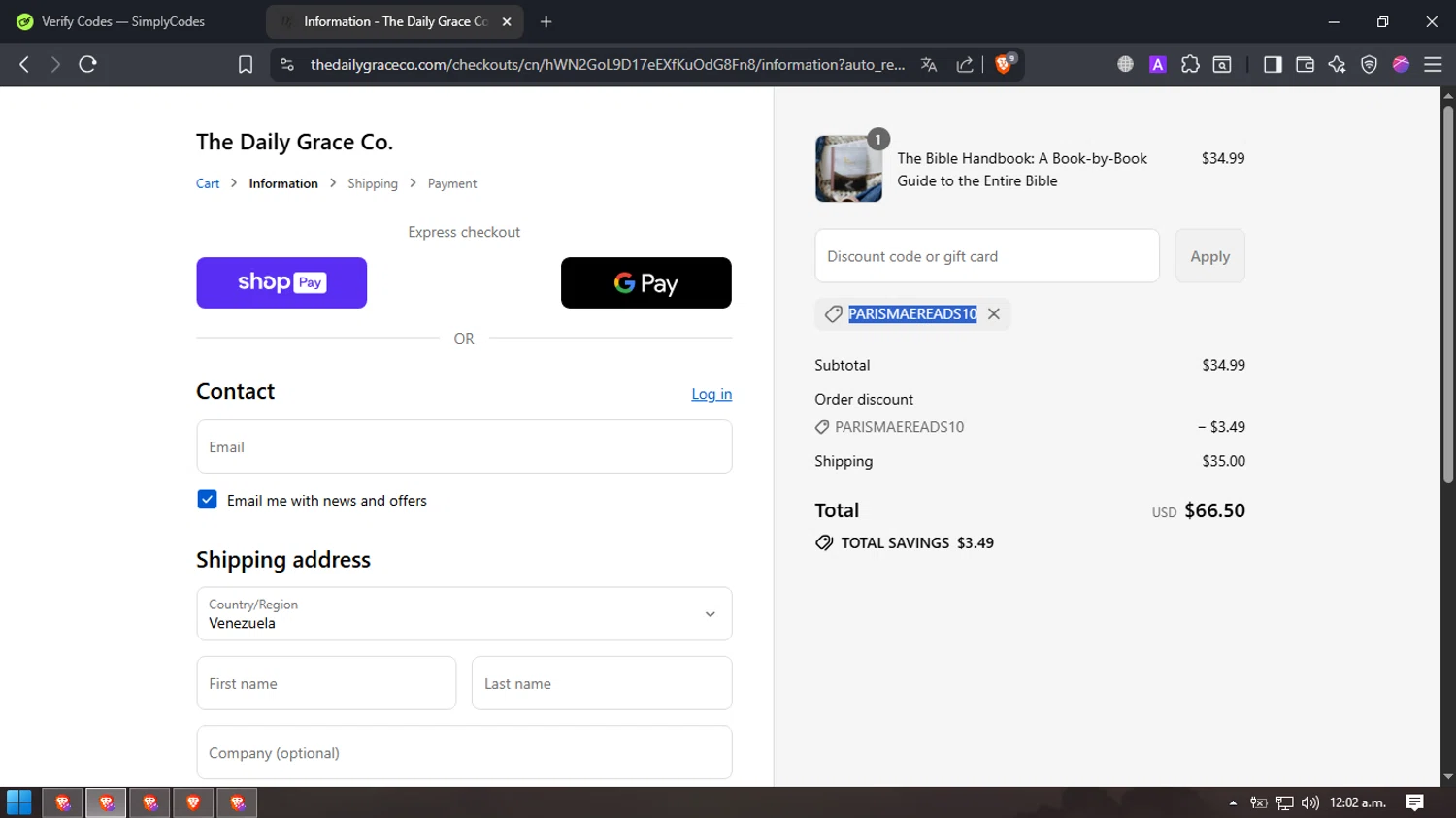Image resolution: width=1456 pixels, height=818 pixels.
Task: Click the search tabs toolbar icon
Action: (x=1222, y=64)
